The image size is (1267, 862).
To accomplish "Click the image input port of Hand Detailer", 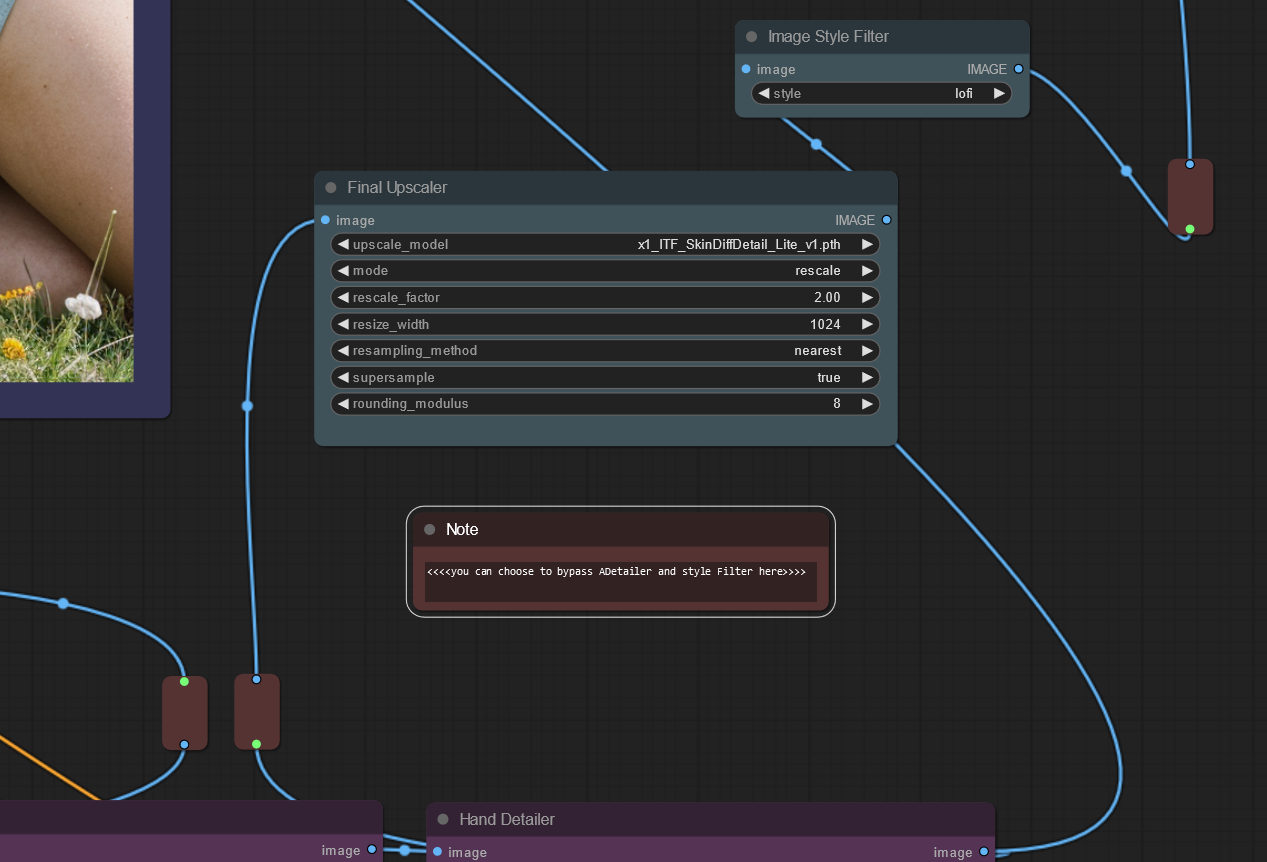I will point(438,852).
